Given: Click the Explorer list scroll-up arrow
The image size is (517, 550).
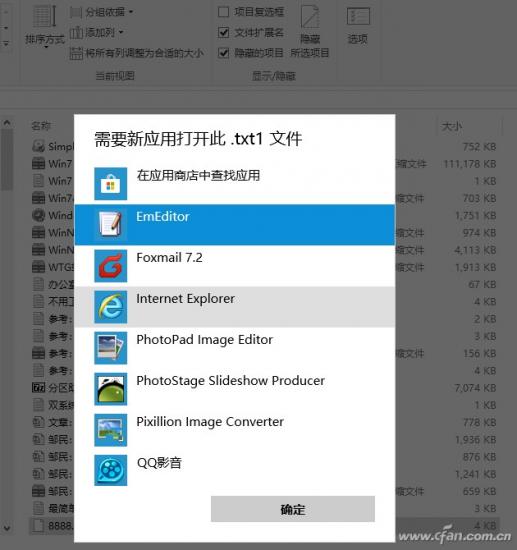Looking at the screenshot, I should point(7,123).
